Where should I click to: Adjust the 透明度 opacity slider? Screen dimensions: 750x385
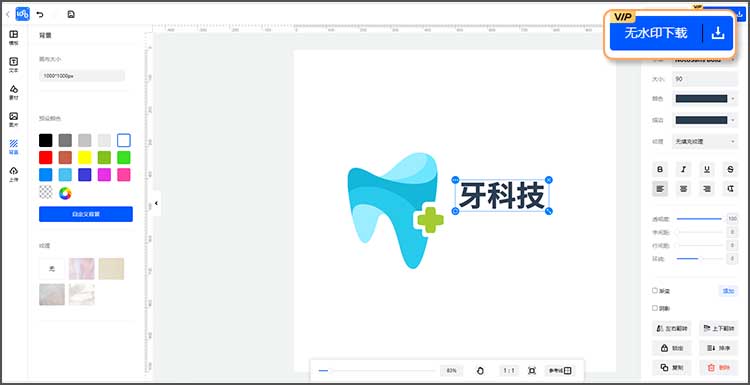click(x=699, y=219)
